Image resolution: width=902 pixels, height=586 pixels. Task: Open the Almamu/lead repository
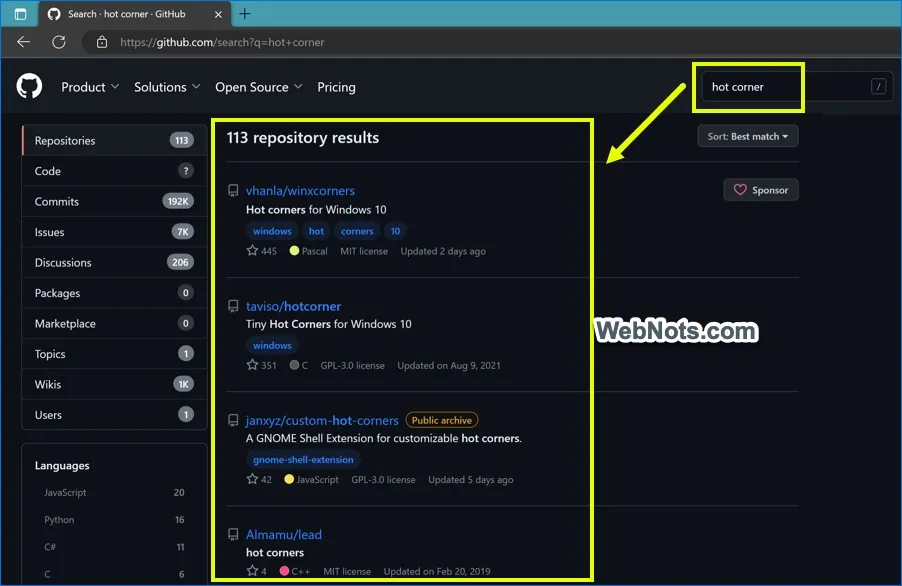click(x=284, y=534)
